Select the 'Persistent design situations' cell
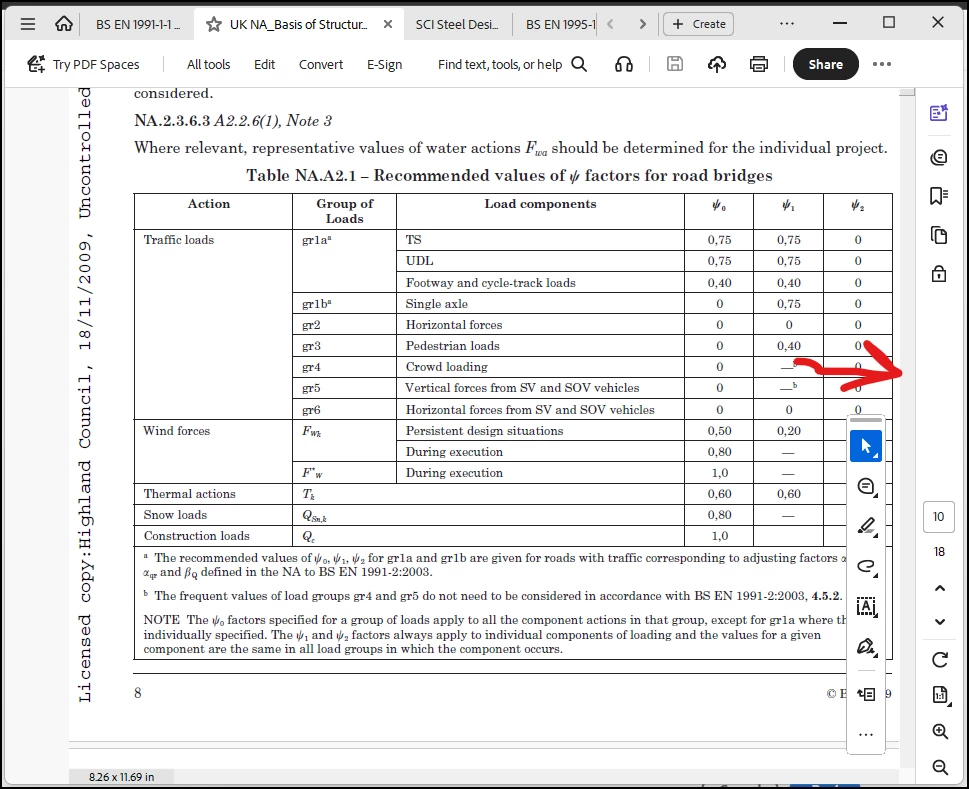This screenshot has width=969, height=789. [540, 431]
